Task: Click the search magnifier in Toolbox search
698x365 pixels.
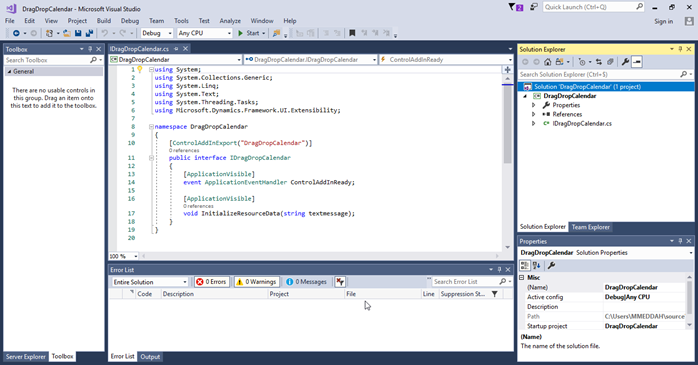Action: coord(93,60)
